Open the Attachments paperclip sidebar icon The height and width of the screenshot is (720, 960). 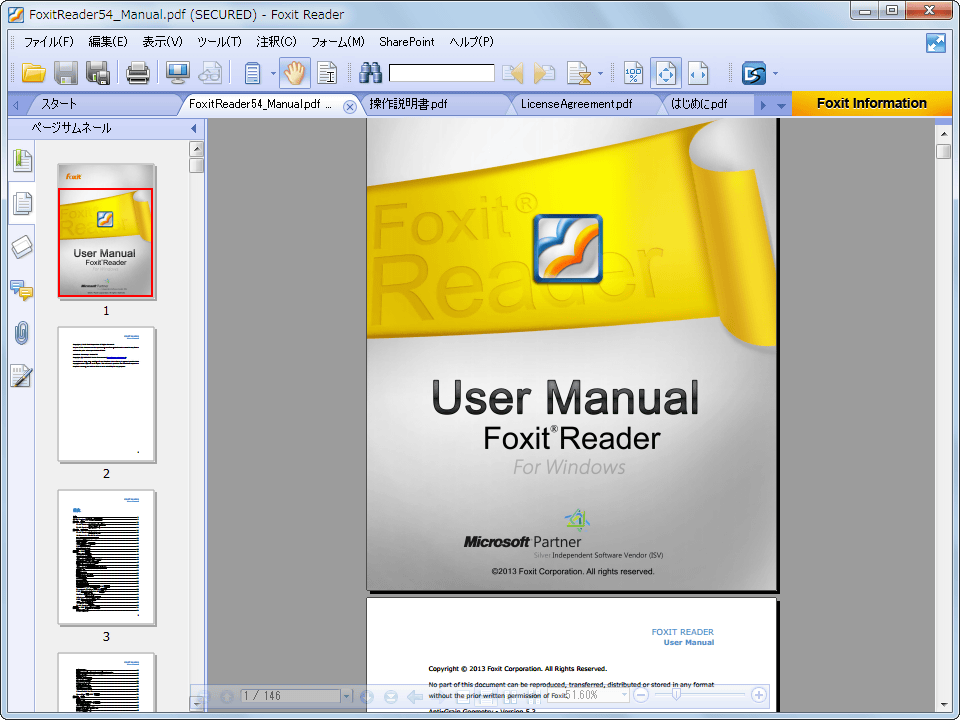[22, 333]
